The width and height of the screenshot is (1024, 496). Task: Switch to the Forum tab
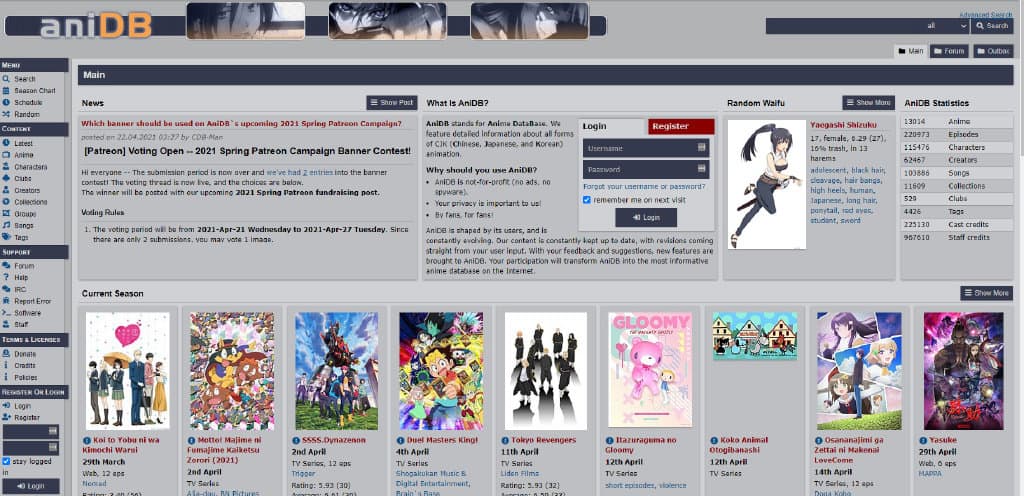[x=948, y=51]
